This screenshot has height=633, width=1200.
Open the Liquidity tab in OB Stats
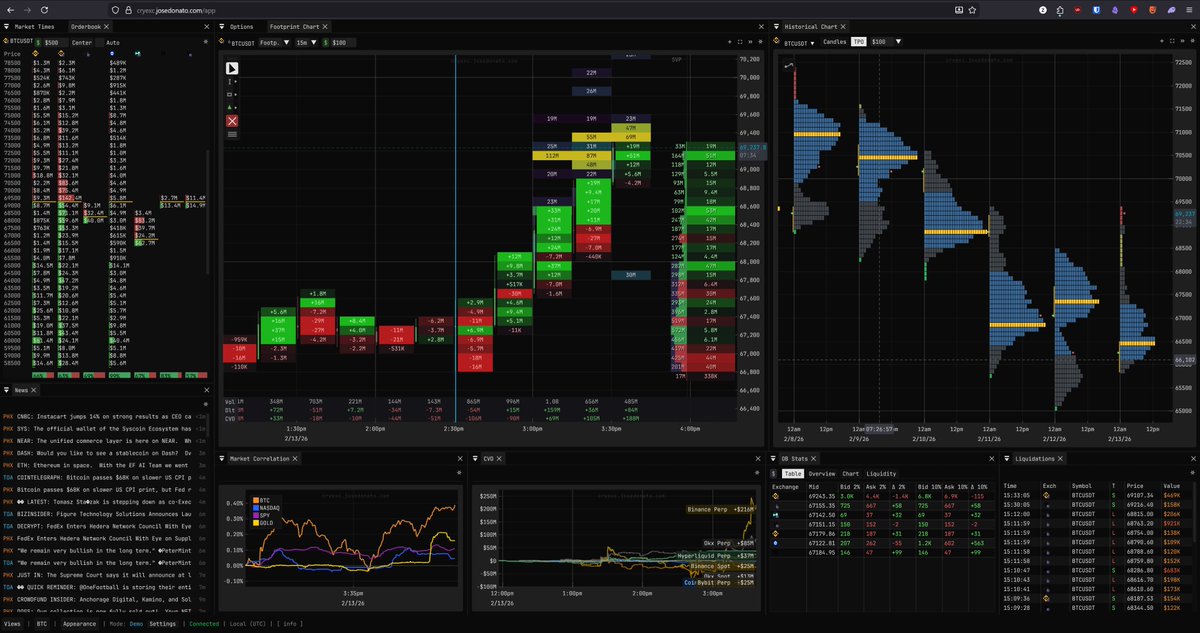[881, 474]
